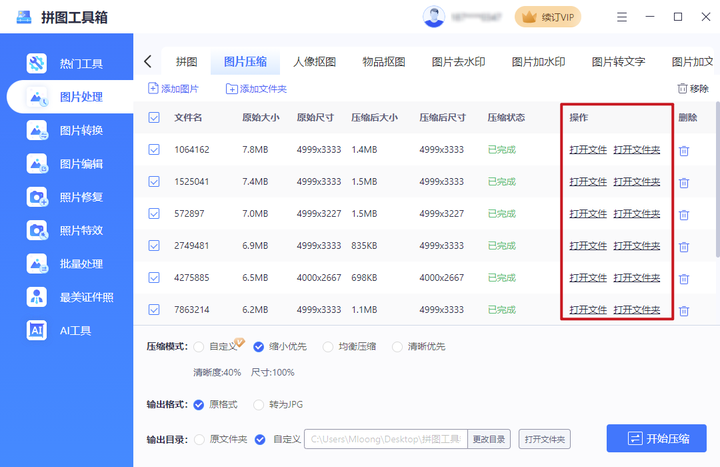The height and width of the screenshot is (467, 720).
Task: Select the 均衡压缩 compression mode
Action: pyautogui.click(x=328, y=347)
